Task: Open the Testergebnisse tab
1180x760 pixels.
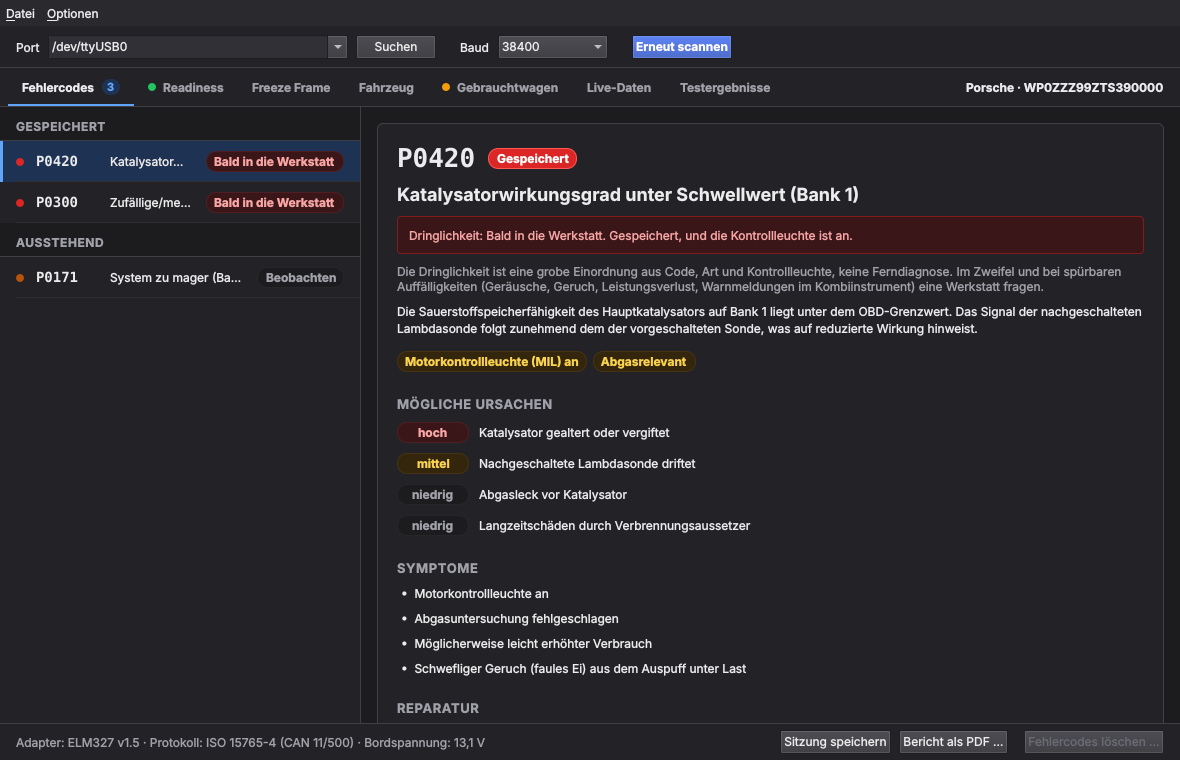Action: [725, 87]
